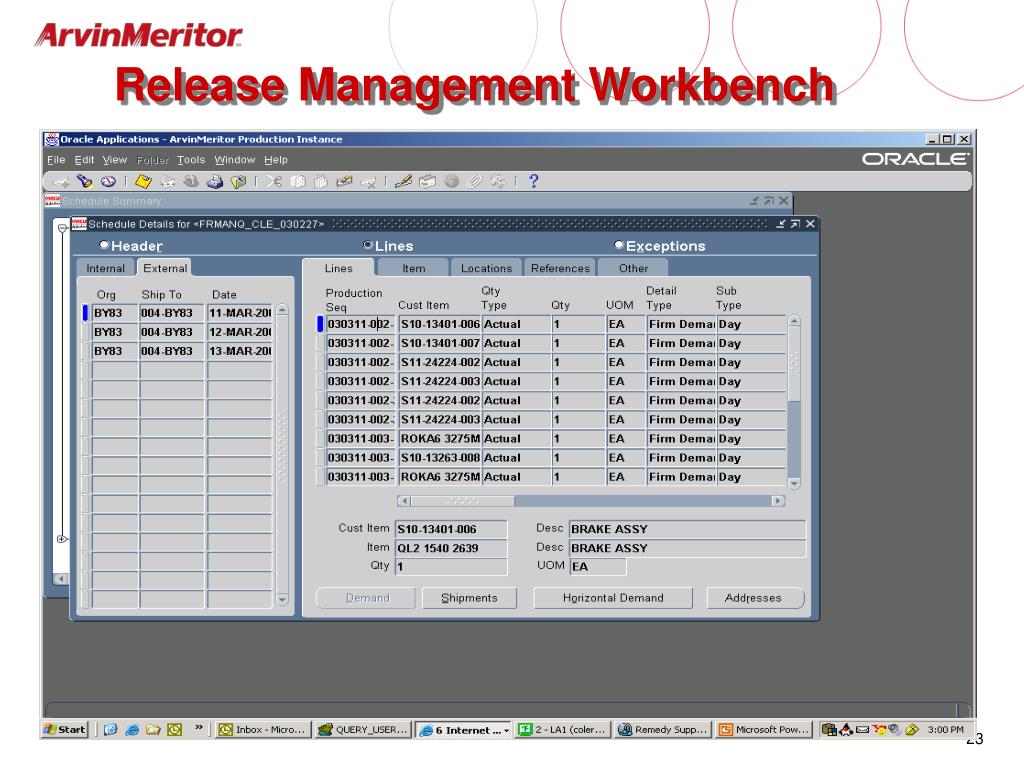
Task: Click the greyed Demand button
Action: coord(367,598)
